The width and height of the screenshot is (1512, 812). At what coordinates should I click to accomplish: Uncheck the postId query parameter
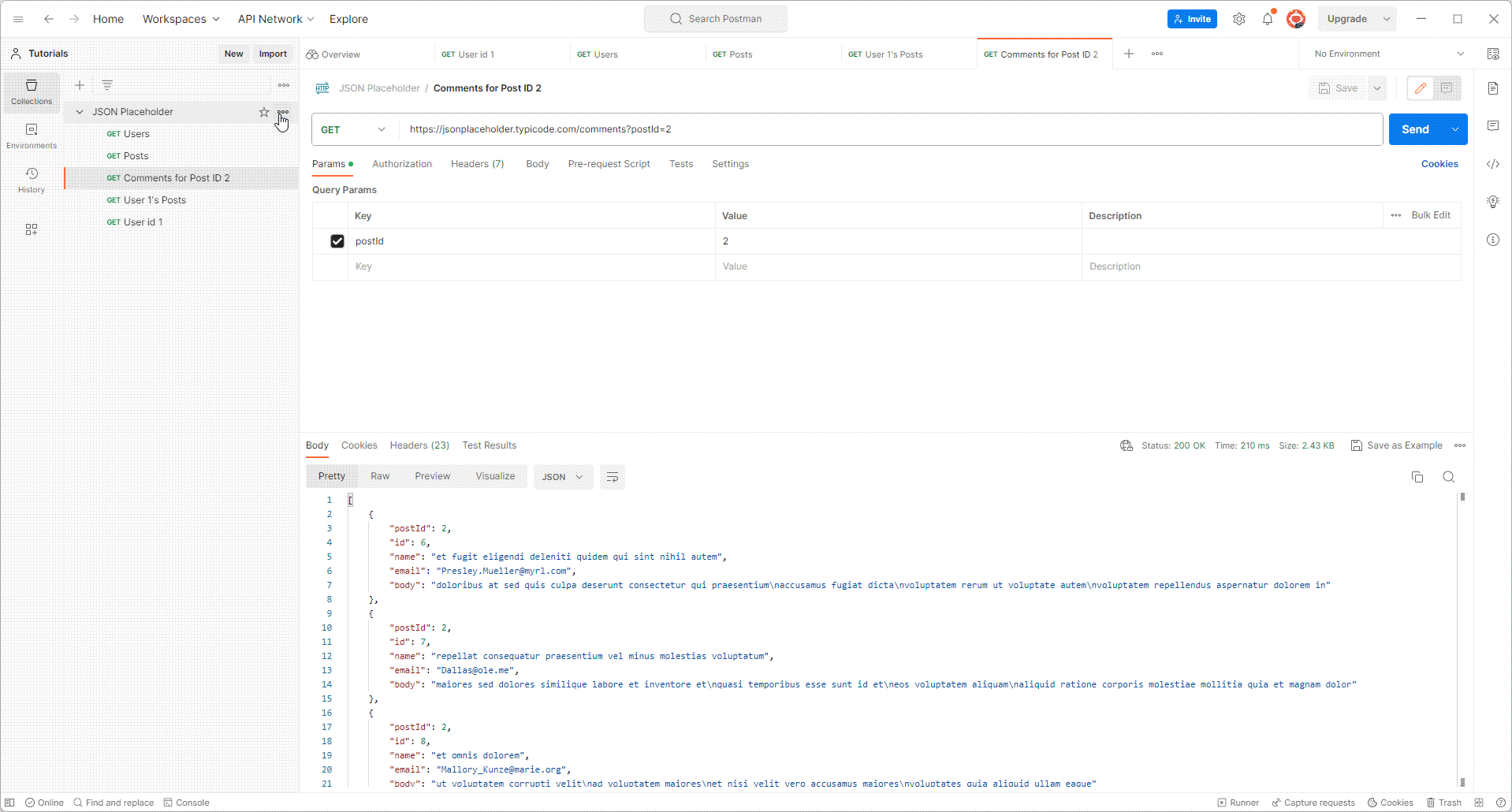tap(337, 241)
